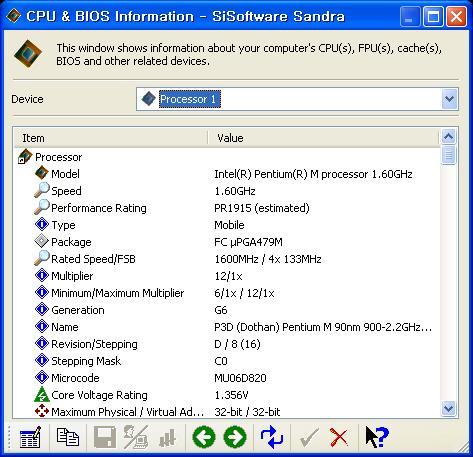Screen dimensions: 473x457
Task: Click the list scrollbar up arrow
Action: coord(449,136)
